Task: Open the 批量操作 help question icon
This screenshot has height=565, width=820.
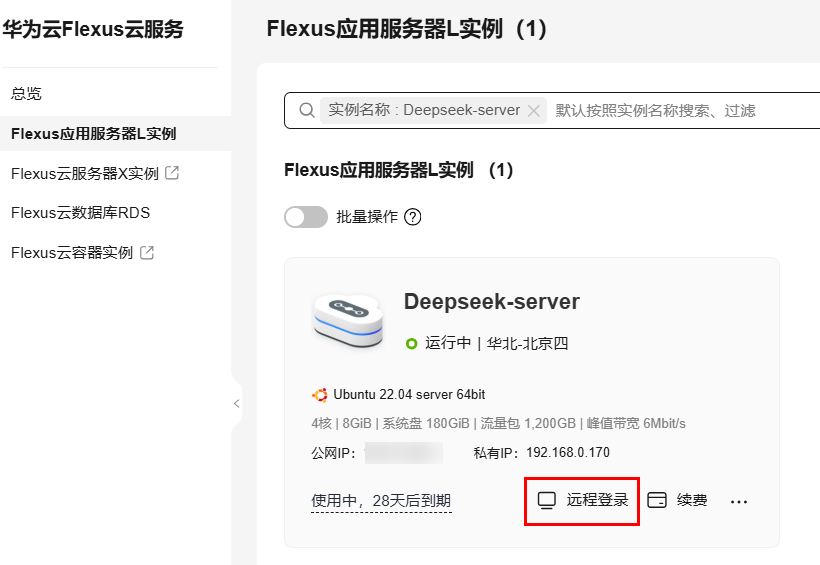Action: tap(412, 217)
